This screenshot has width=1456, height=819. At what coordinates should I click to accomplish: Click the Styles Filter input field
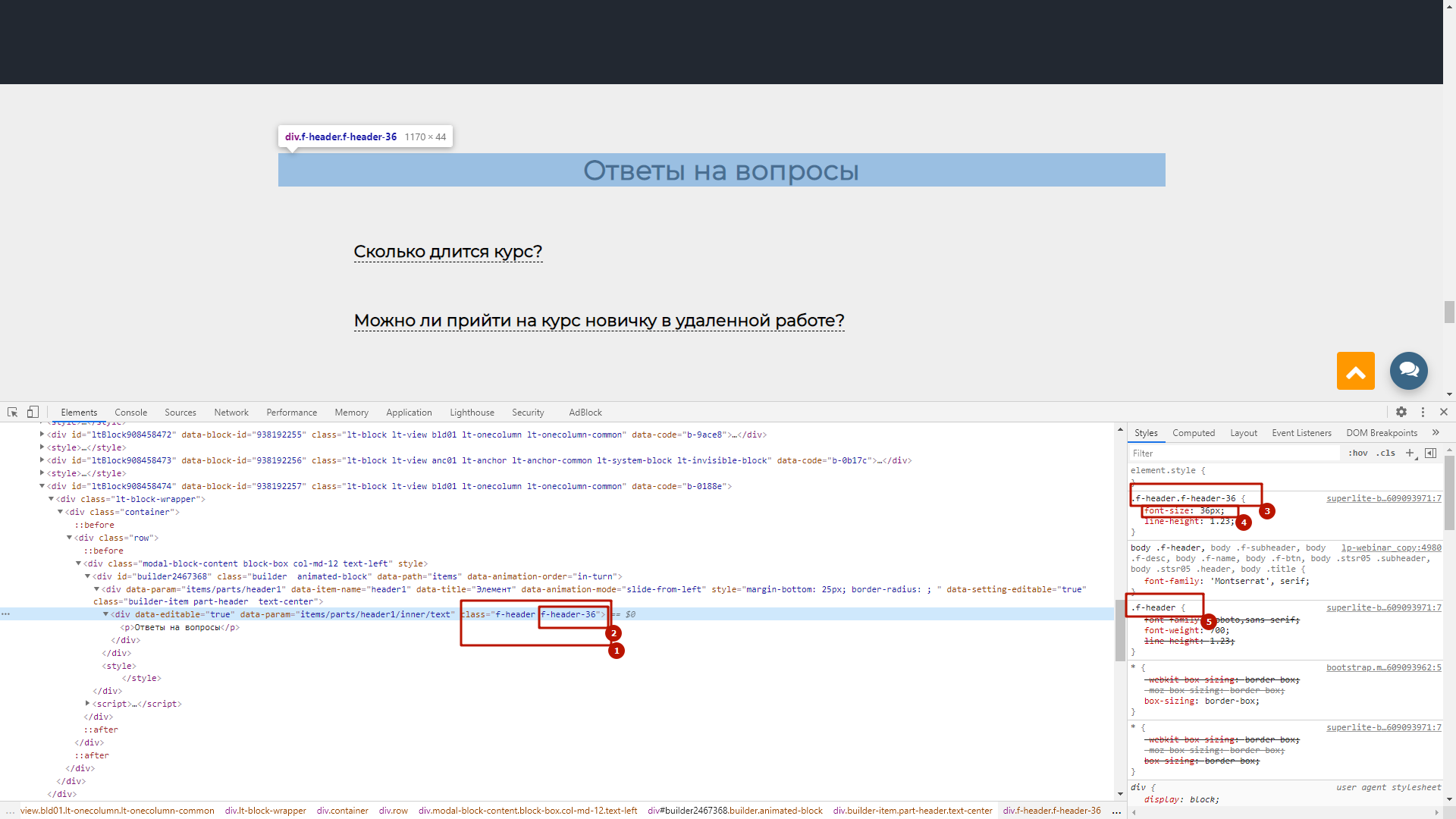point(1235,453)
